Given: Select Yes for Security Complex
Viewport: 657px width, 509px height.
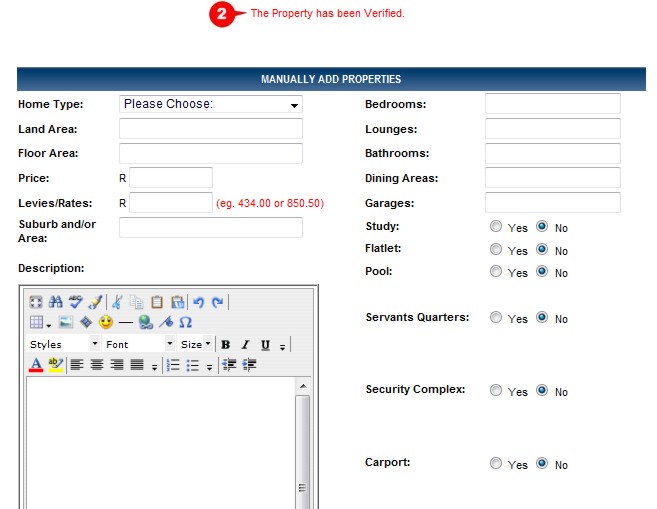Looking at the screenshot, I should (x=496, y=390).
